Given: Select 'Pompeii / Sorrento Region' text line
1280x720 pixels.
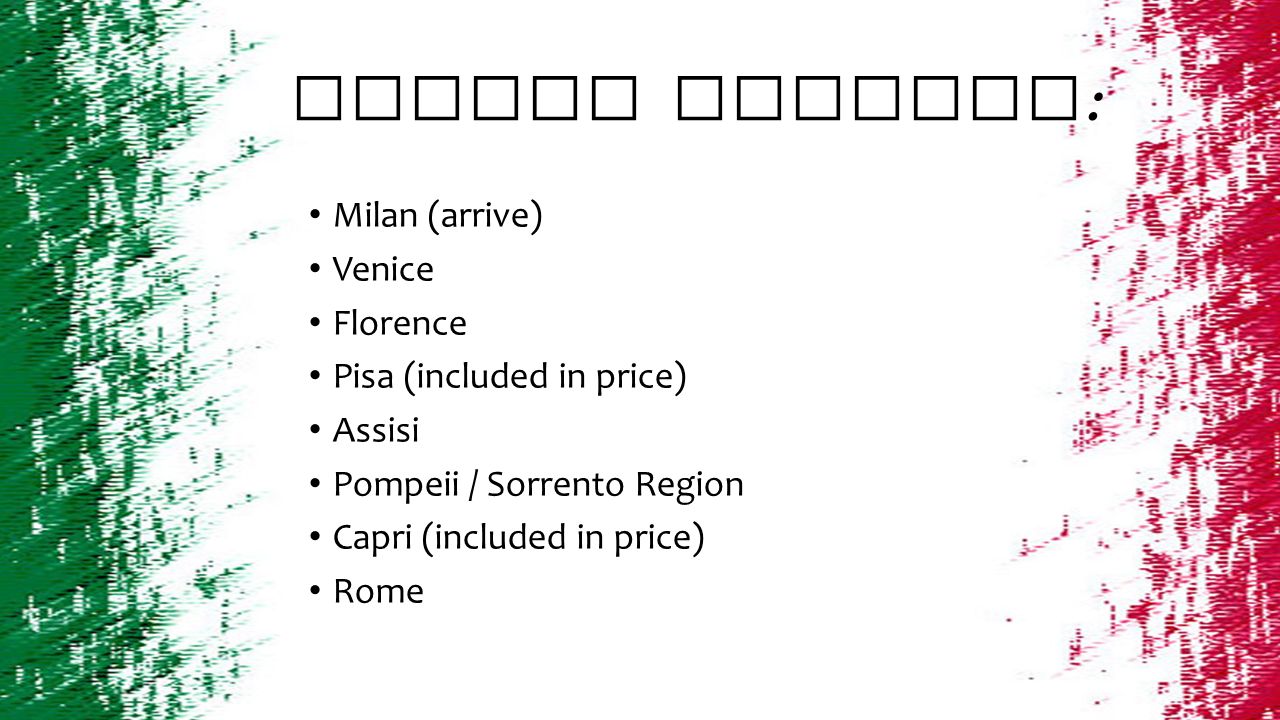Looking at the screenshot, I should coord(538,485).
